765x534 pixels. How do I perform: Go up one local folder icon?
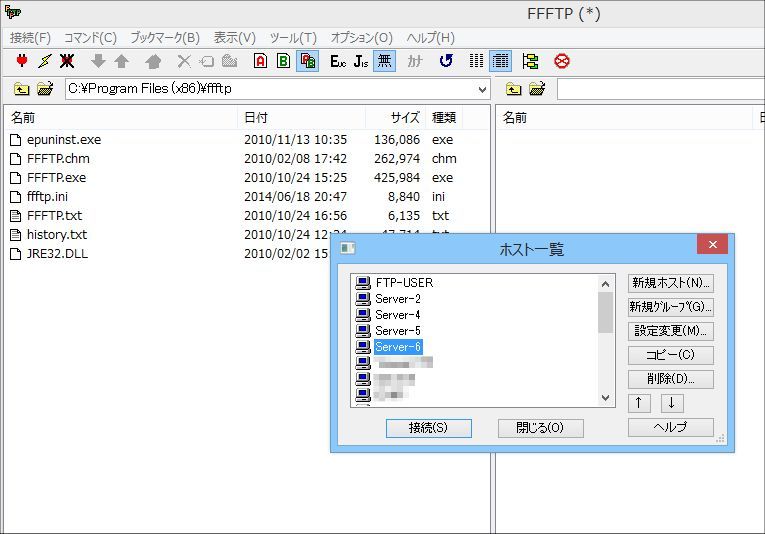[21, 89]
